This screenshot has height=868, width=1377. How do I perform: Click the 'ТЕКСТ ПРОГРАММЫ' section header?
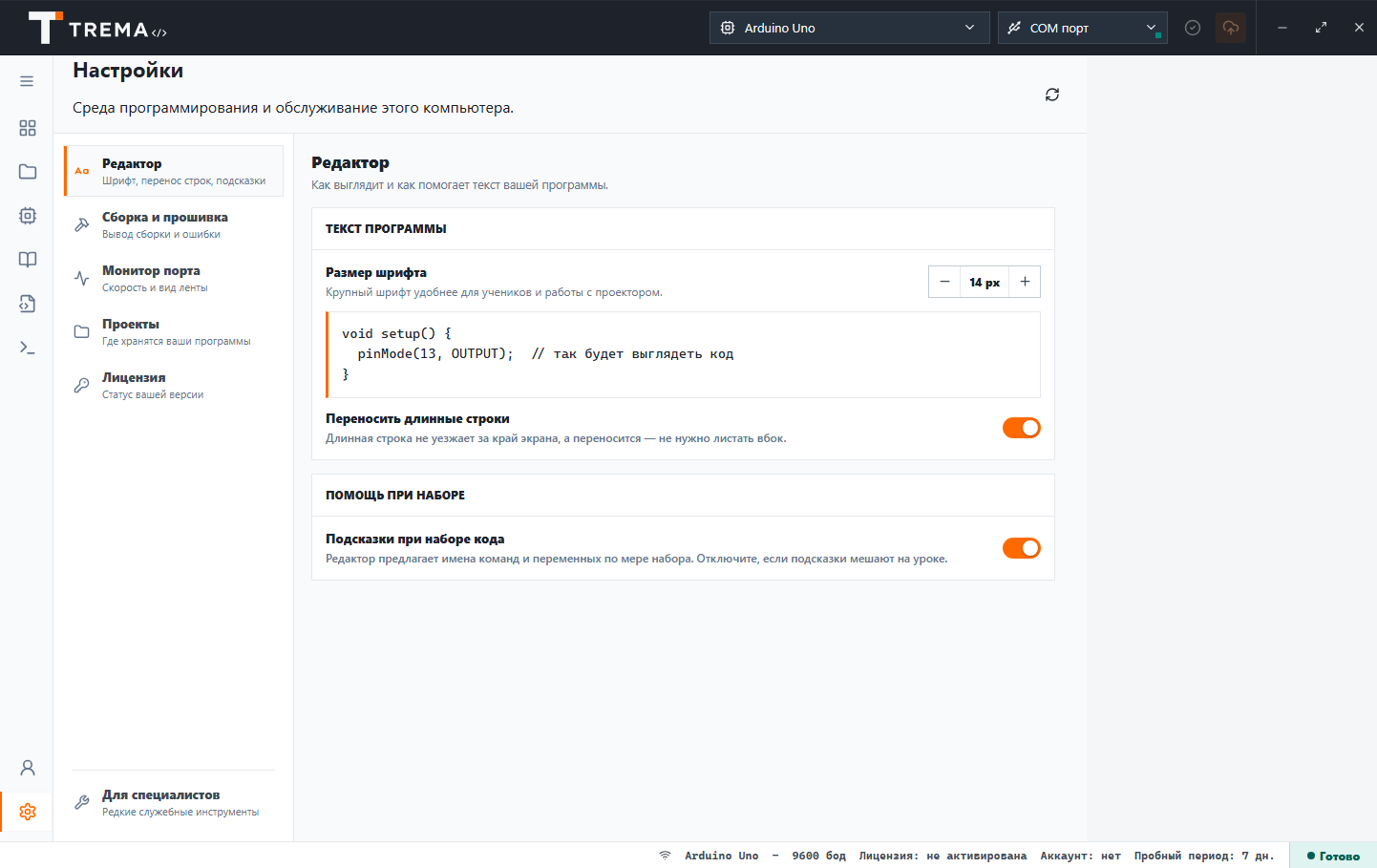point(386,228)
